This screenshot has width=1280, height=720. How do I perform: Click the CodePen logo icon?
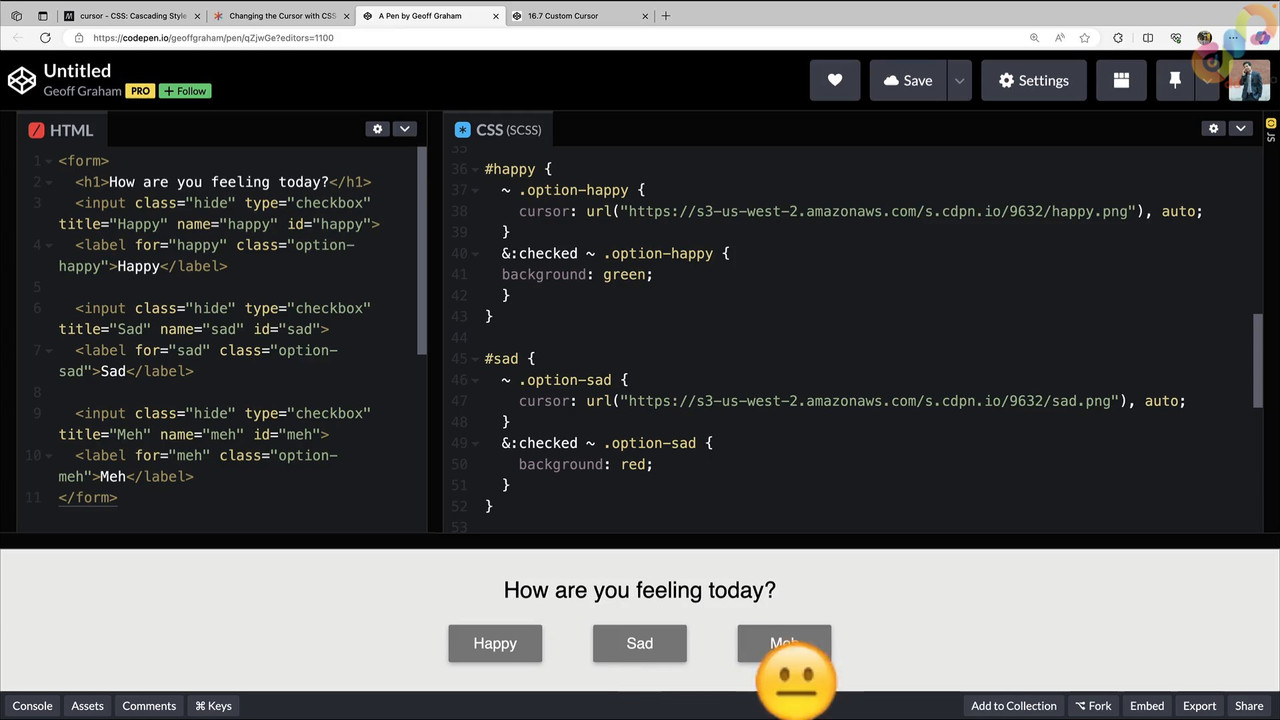point(22,81)
